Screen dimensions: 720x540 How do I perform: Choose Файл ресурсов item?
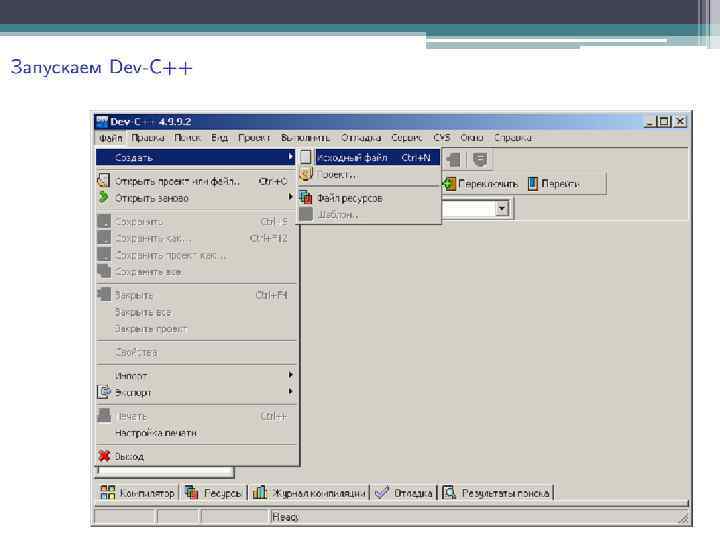370,198
